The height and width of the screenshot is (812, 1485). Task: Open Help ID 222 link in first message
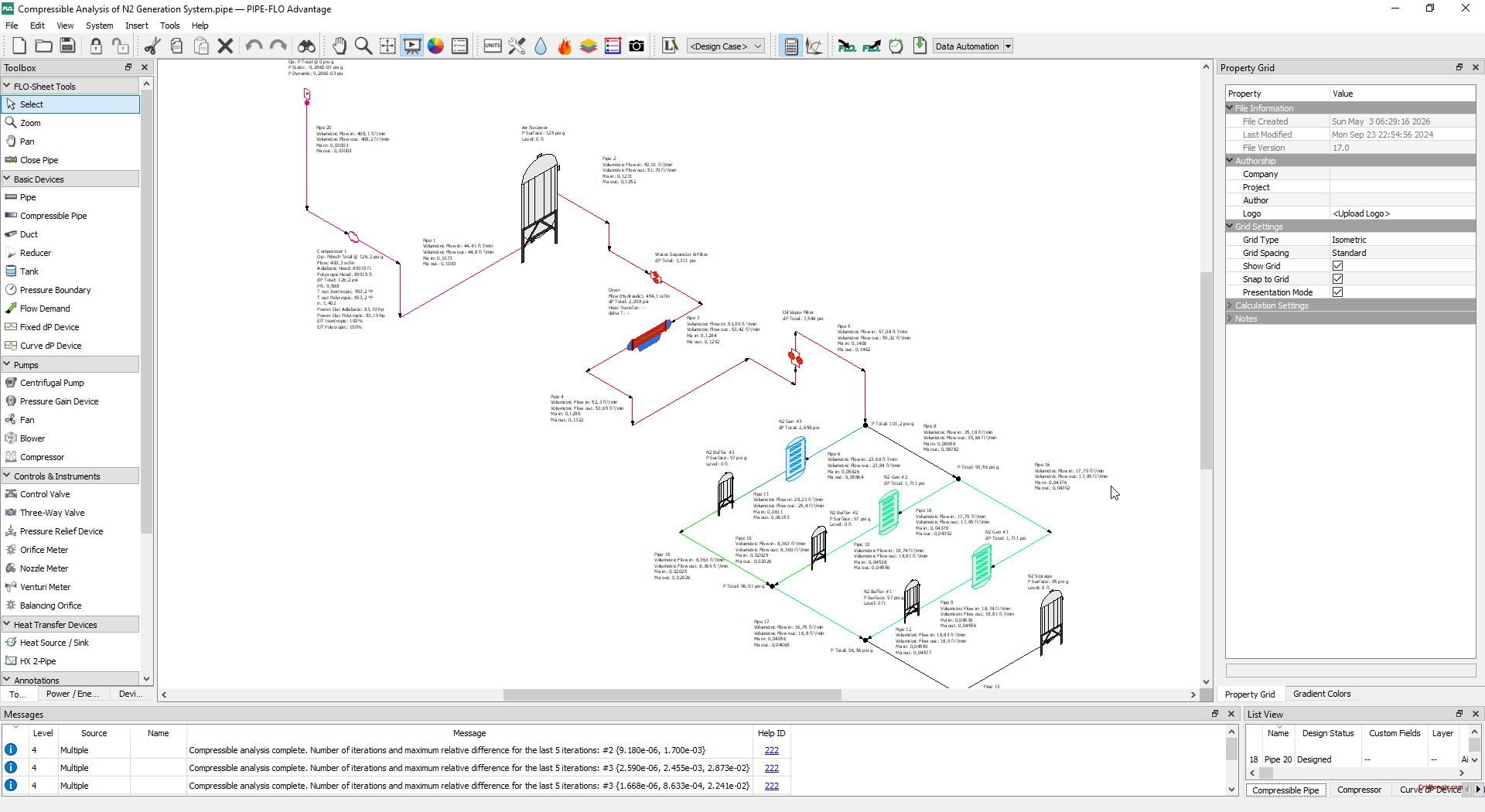coord(771,750)
